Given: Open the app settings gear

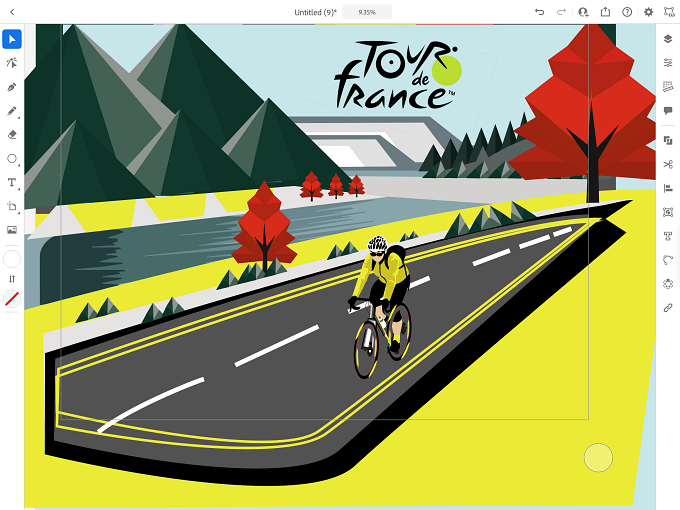Looking at the screenshot, I should [648, 12].
